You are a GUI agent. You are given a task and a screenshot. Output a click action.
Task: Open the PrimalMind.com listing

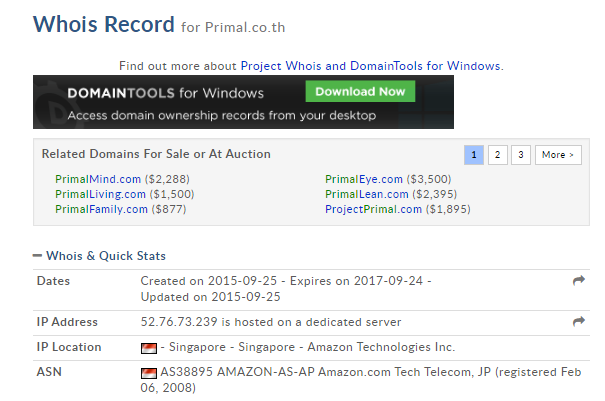[x=98, y=179]
